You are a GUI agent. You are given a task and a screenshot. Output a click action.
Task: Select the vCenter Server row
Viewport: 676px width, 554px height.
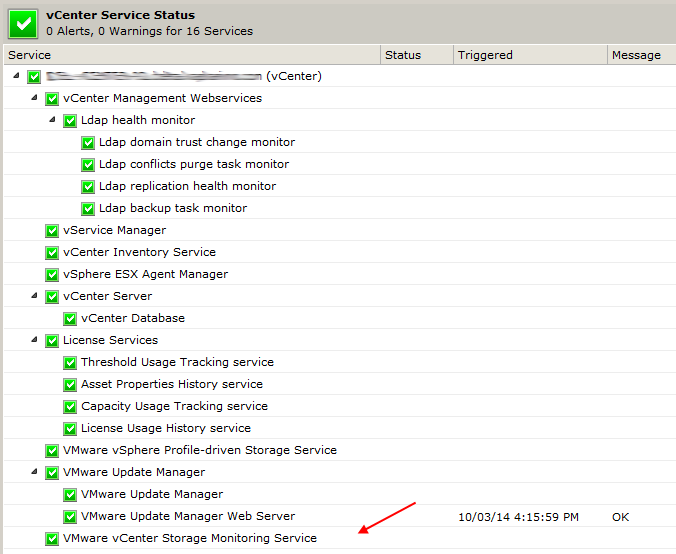[x=340, y=296]
